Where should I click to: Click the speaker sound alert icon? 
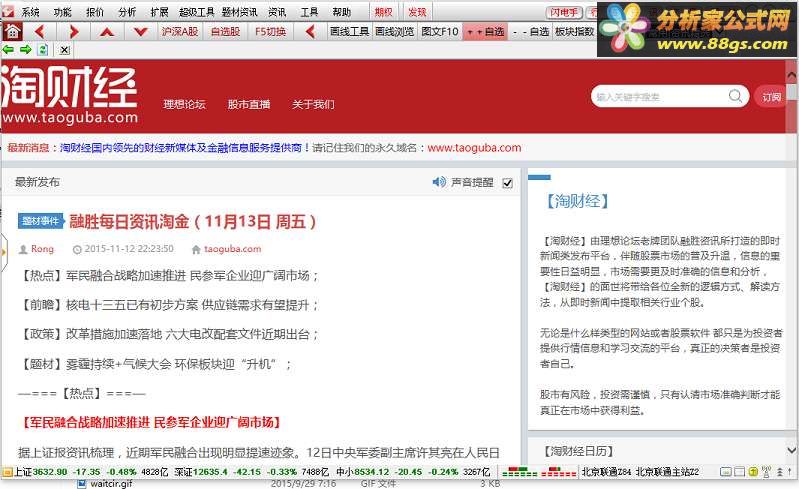[x=439, y=182]
